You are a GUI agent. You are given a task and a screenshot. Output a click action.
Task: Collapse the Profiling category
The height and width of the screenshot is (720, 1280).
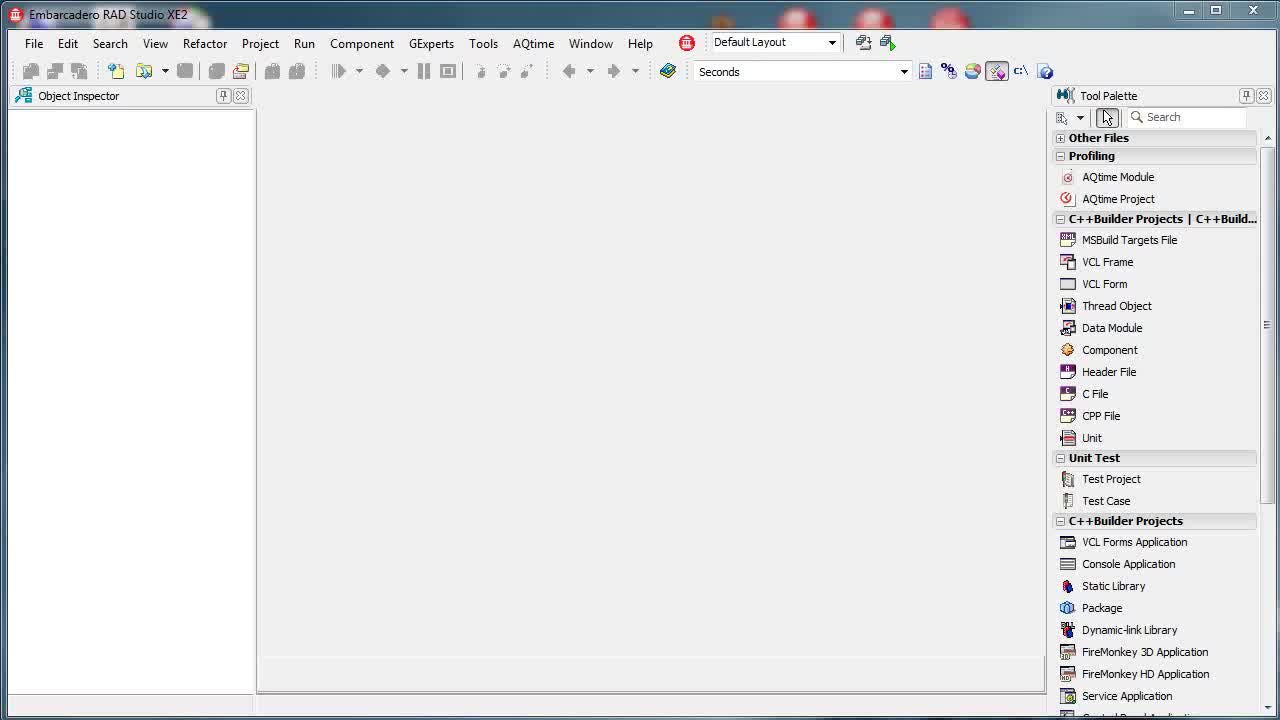(x=1061, y=156)
